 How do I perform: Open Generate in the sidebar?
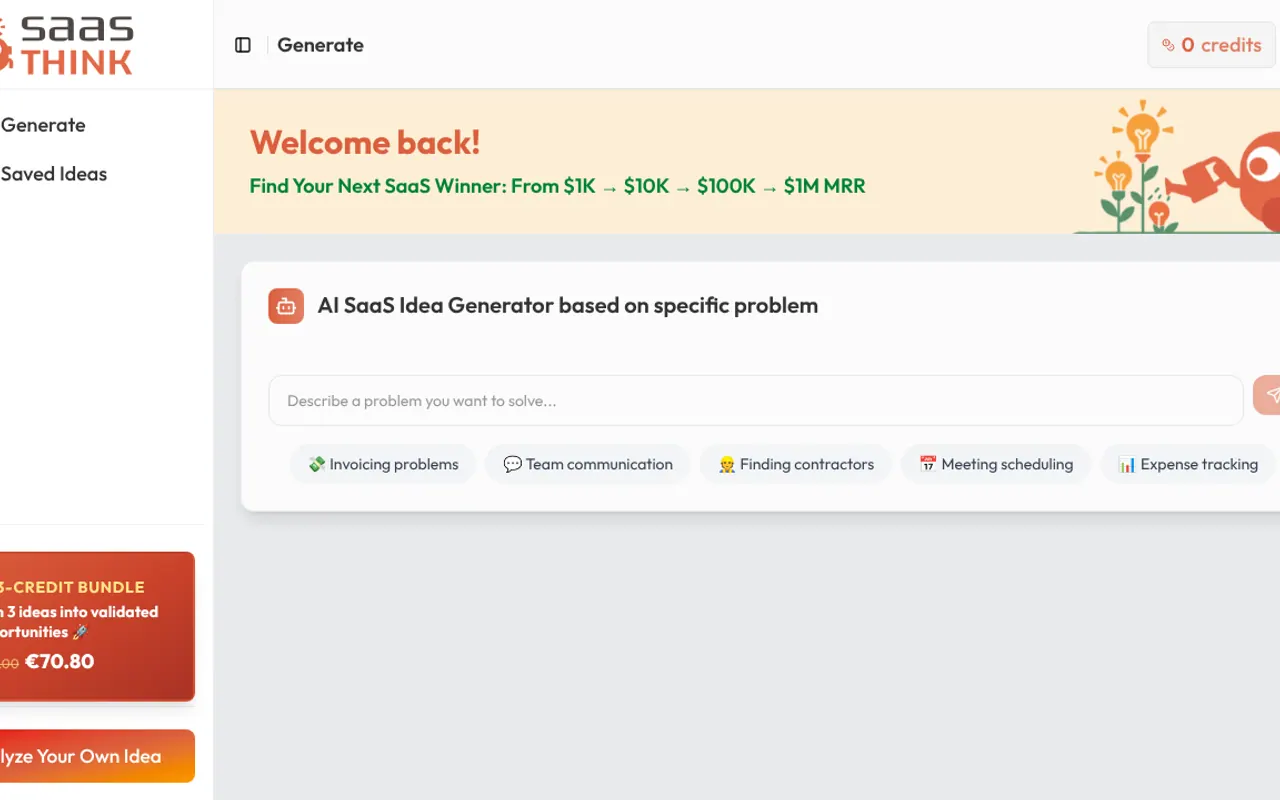pos(43,125)
